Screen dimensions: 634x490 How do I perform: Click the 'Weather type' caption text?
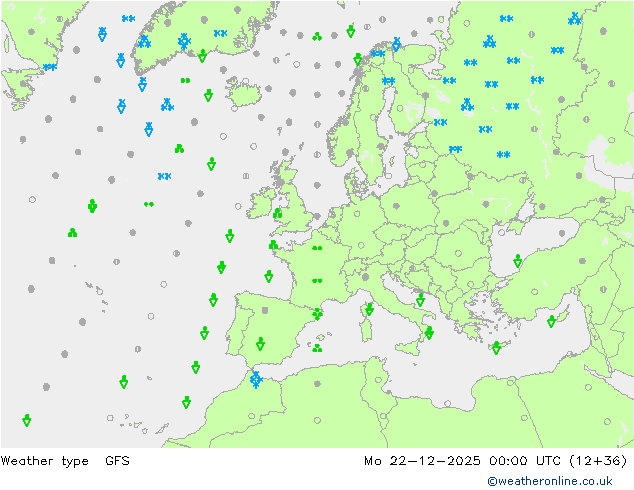(x=44, y=460)
